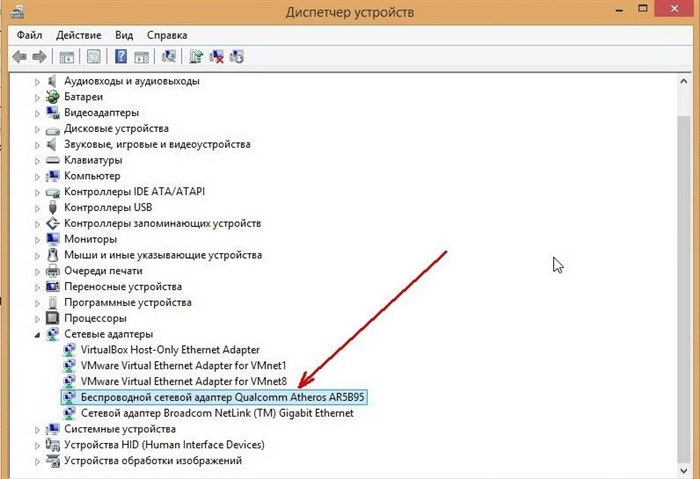Click the scrollbar down arrow

tap(683, 470)
